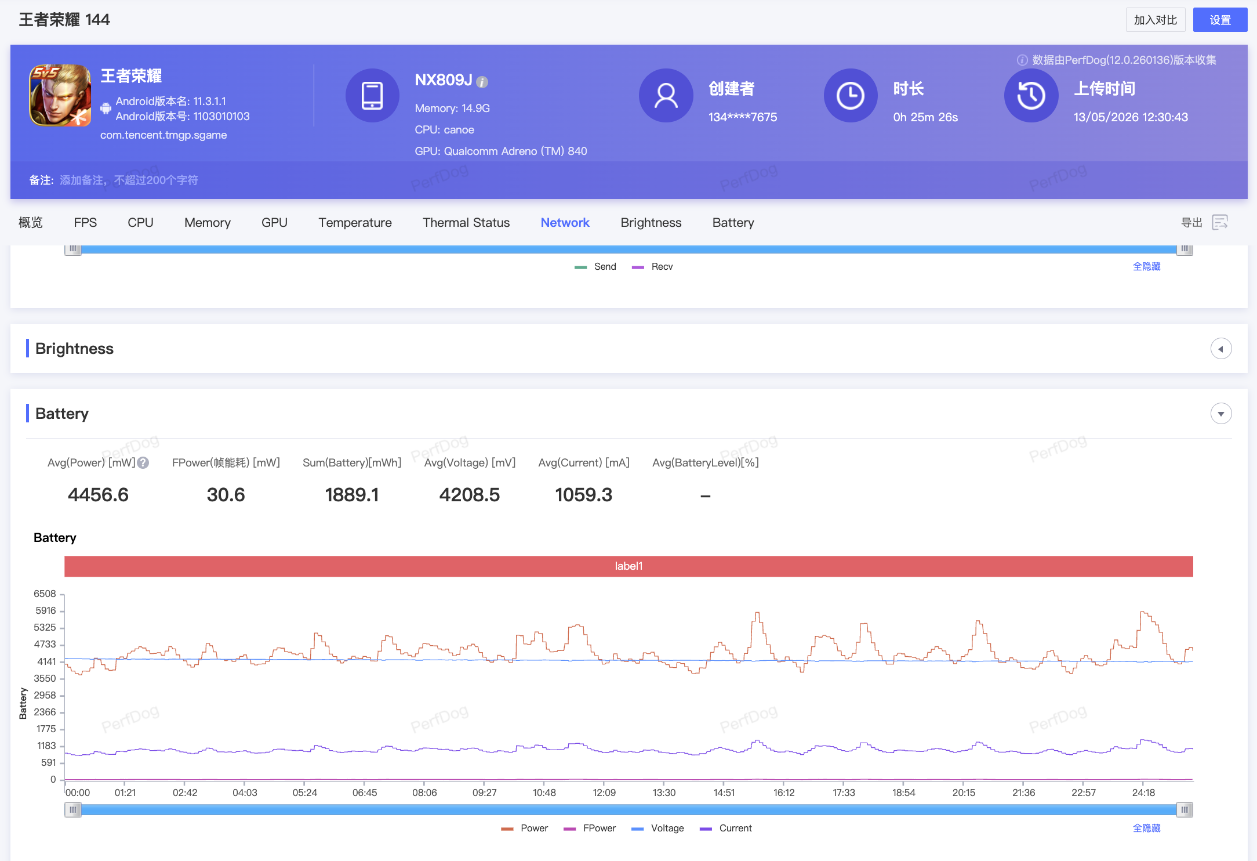Click the upload time history icon
Viewport: 1257px width, 861px height.
point(1031,96)
